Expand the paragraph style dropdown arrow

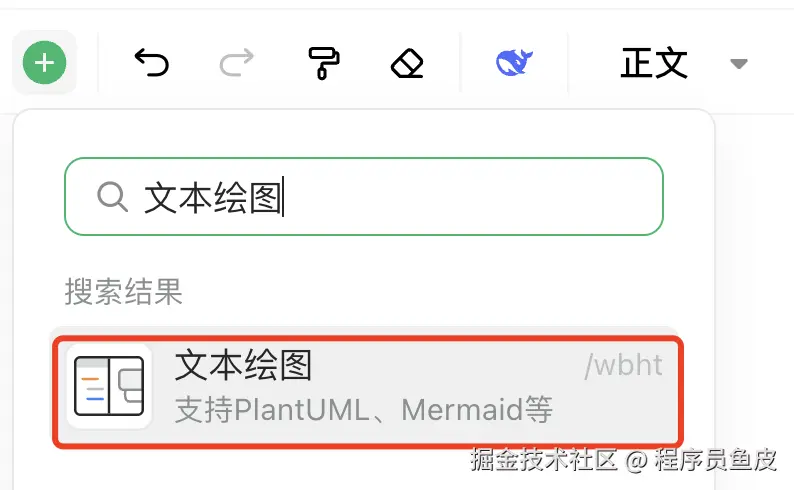(739, 63)
